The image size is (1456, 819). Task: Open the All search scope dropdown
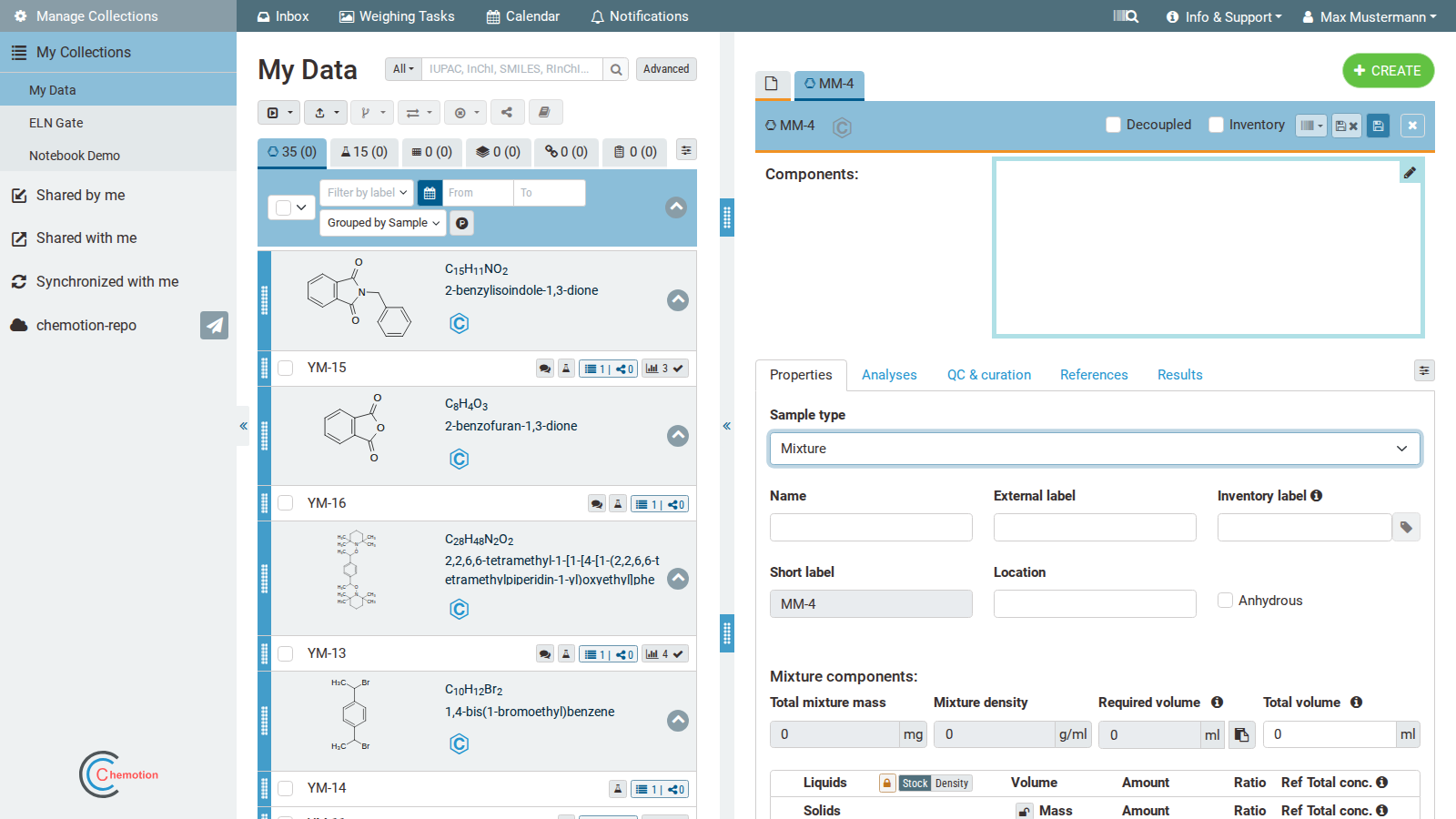coord(403,69)
